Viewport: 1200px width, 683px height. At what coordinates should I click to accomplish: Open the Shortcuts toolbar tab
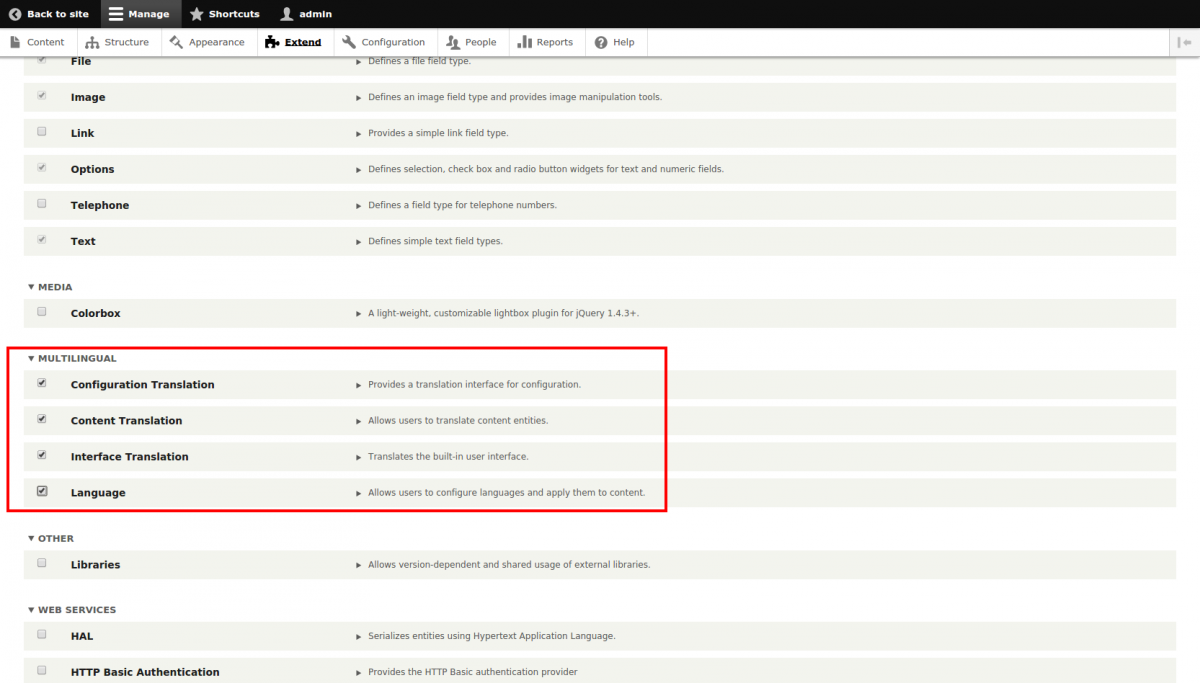224,14
